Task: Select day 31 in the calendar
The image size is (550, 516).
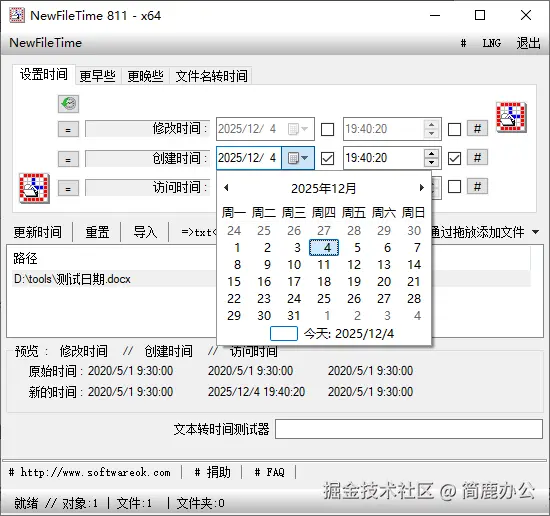Action: tap(294, 315)
